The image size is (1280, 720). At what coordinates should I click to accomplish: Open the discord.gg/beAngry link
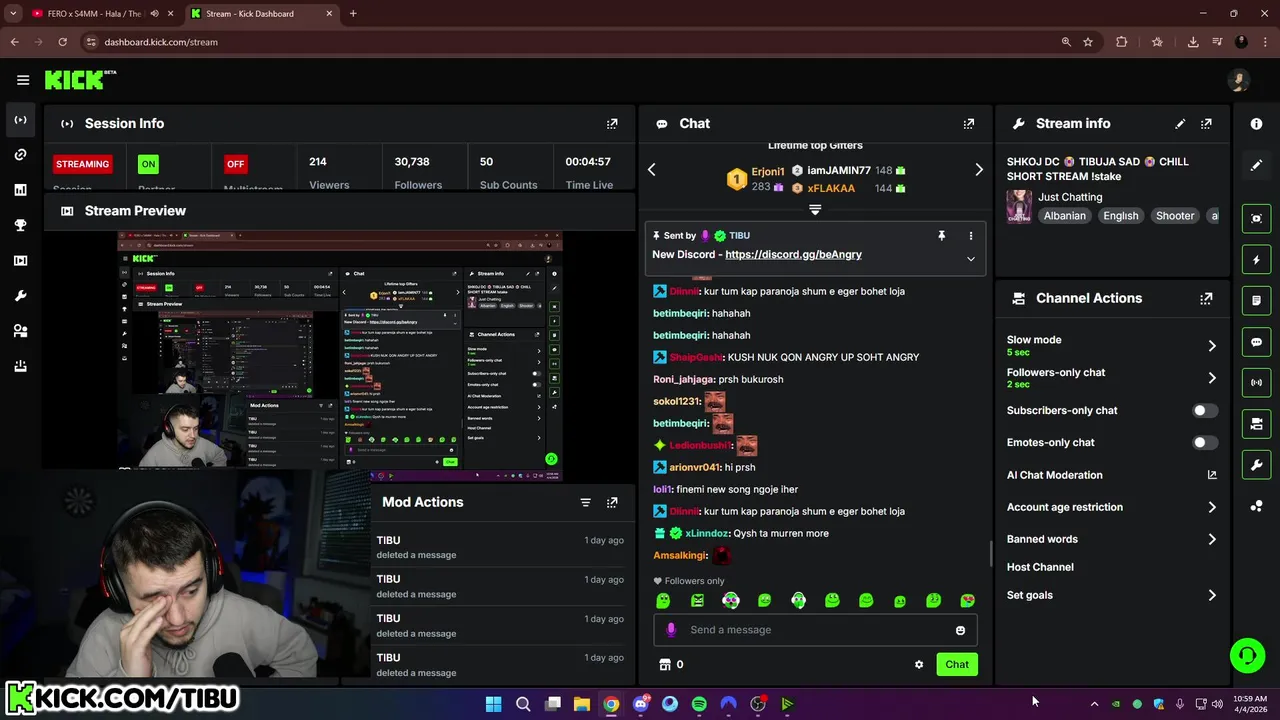[793, 255]
